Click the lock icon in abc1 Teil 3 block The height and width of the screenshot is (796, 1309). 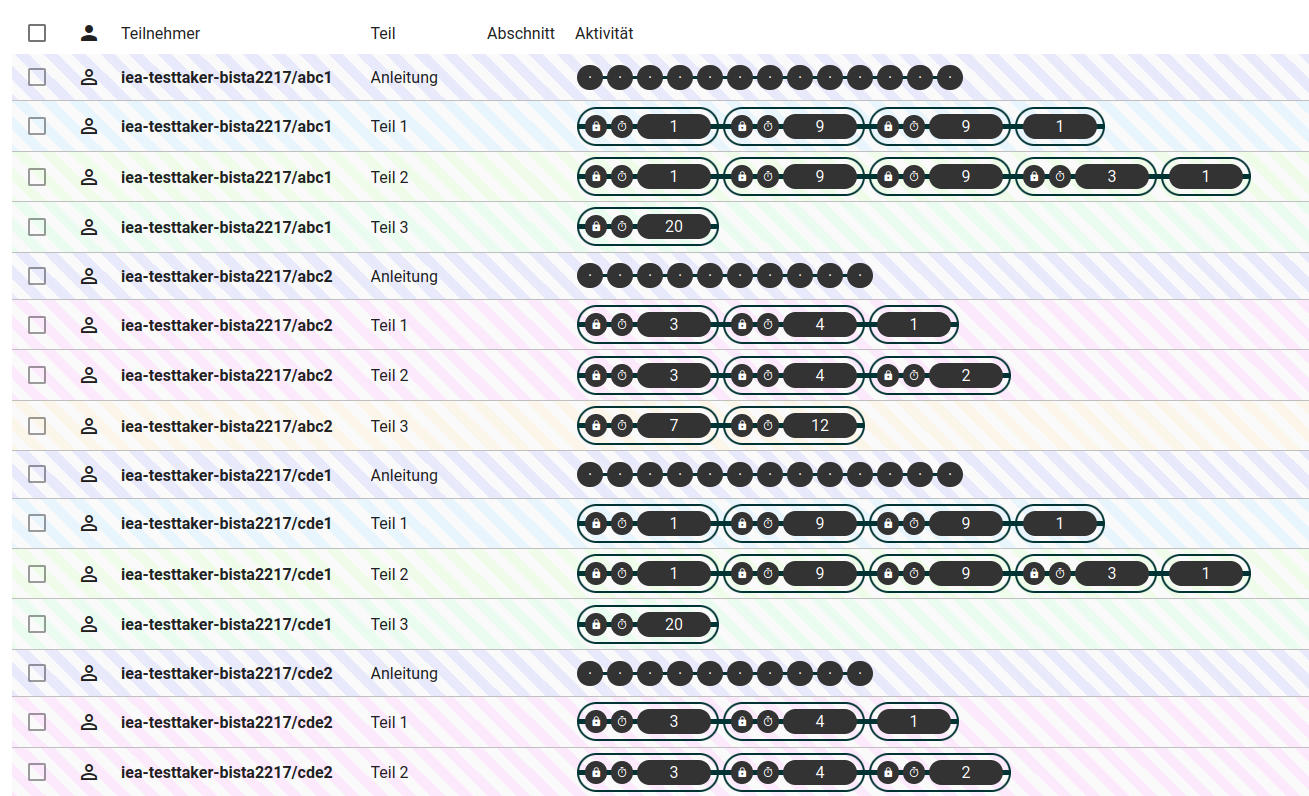[596, 227]
